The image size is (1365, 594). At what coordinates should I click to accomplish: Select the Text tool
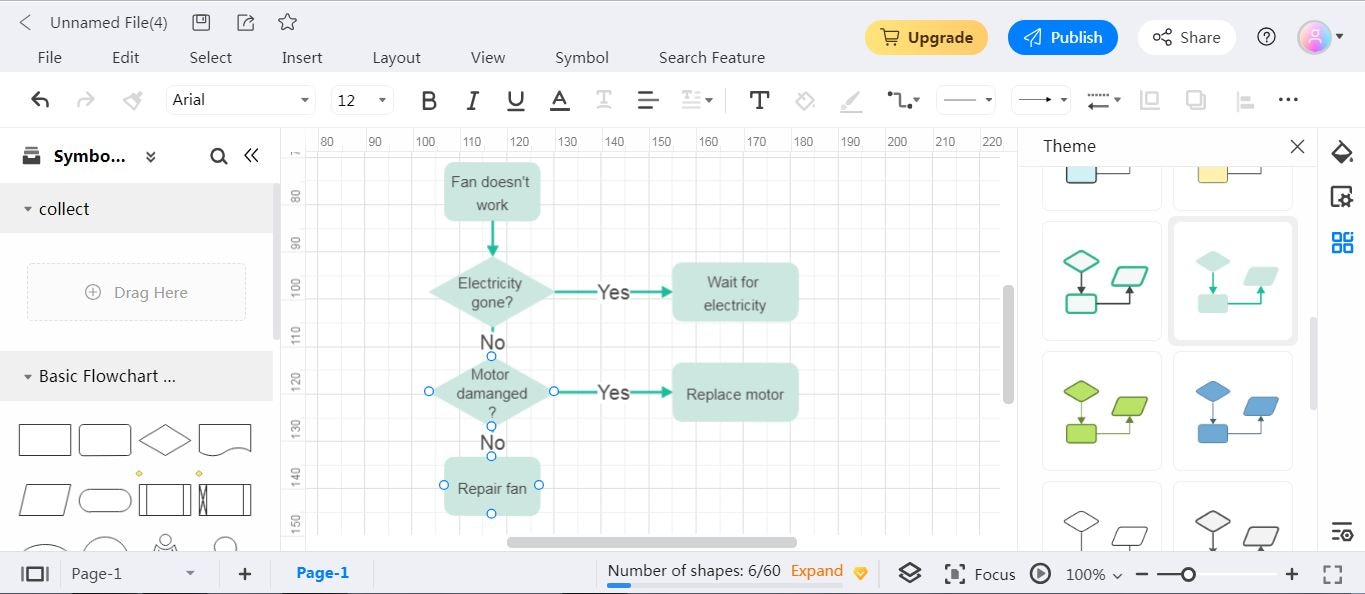click(759, 100)
